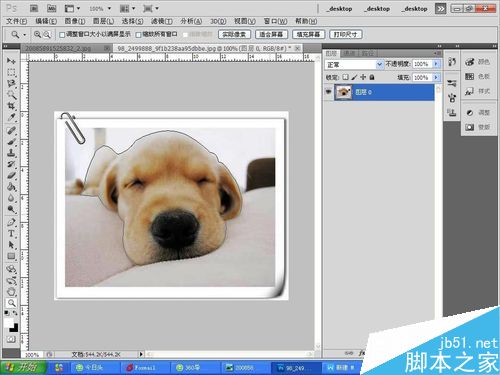This screenshot has height=375, width=500.
Task: Click the Actual Pixels button
Action: (x=234, y=34)
